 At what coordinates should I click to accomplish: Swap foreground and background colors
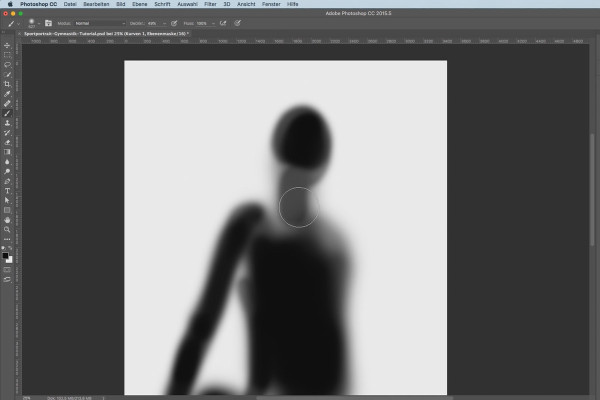10,248
